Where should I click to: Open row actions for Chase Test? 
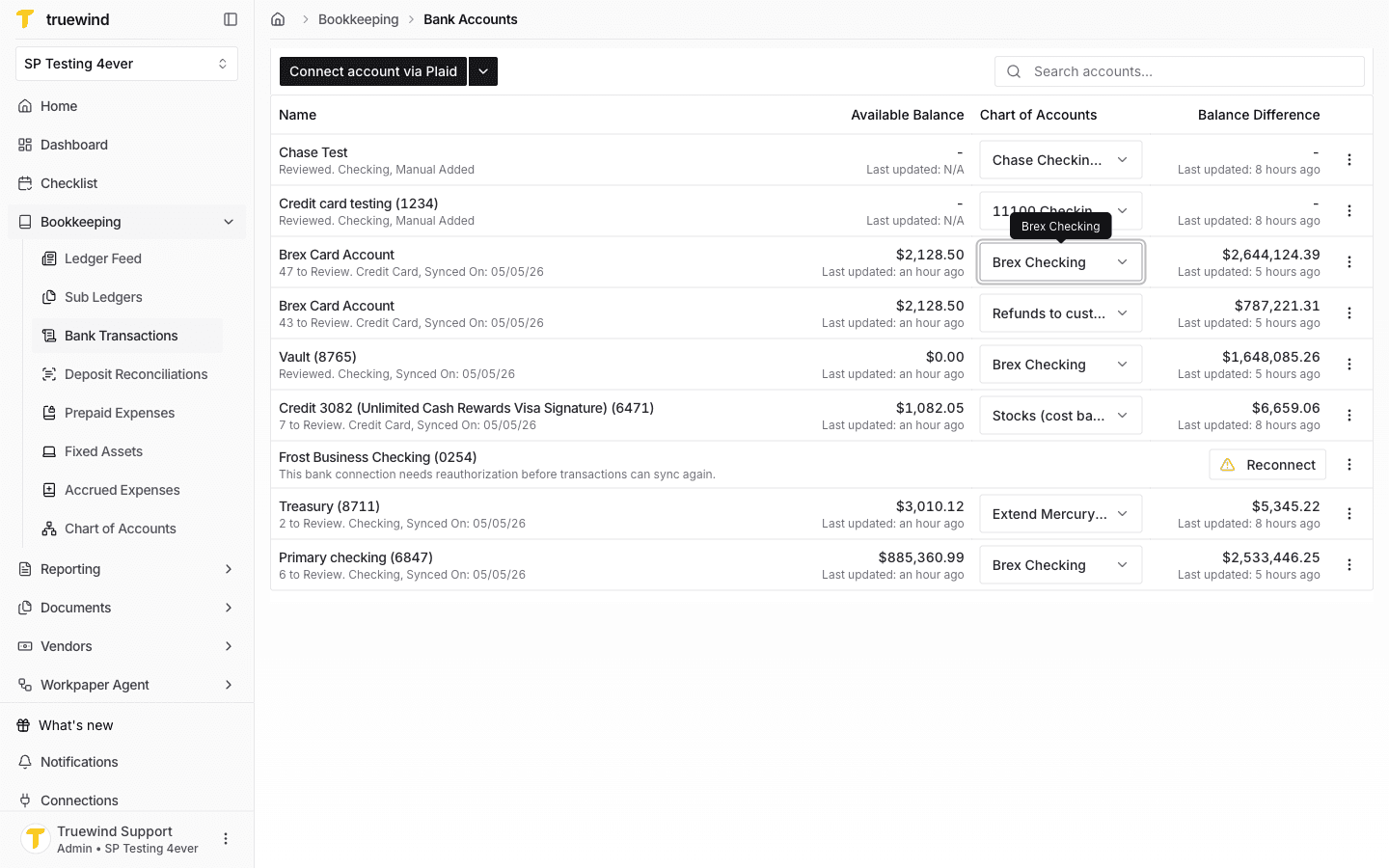(1349, 160)
